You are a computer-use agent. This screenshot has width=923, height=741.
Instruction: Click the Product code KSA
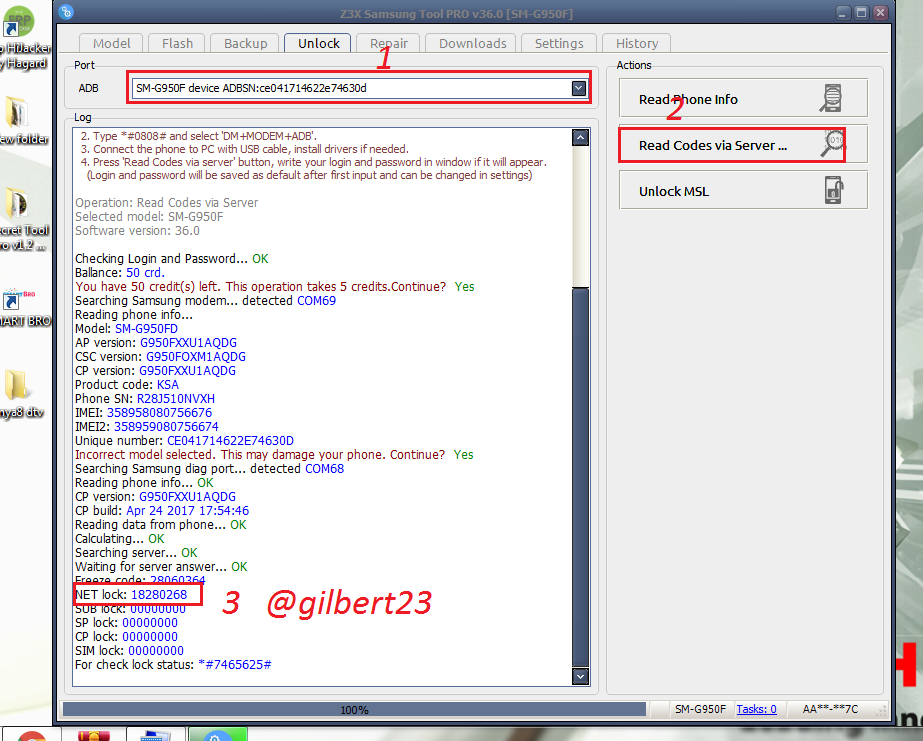coord(168,385)
